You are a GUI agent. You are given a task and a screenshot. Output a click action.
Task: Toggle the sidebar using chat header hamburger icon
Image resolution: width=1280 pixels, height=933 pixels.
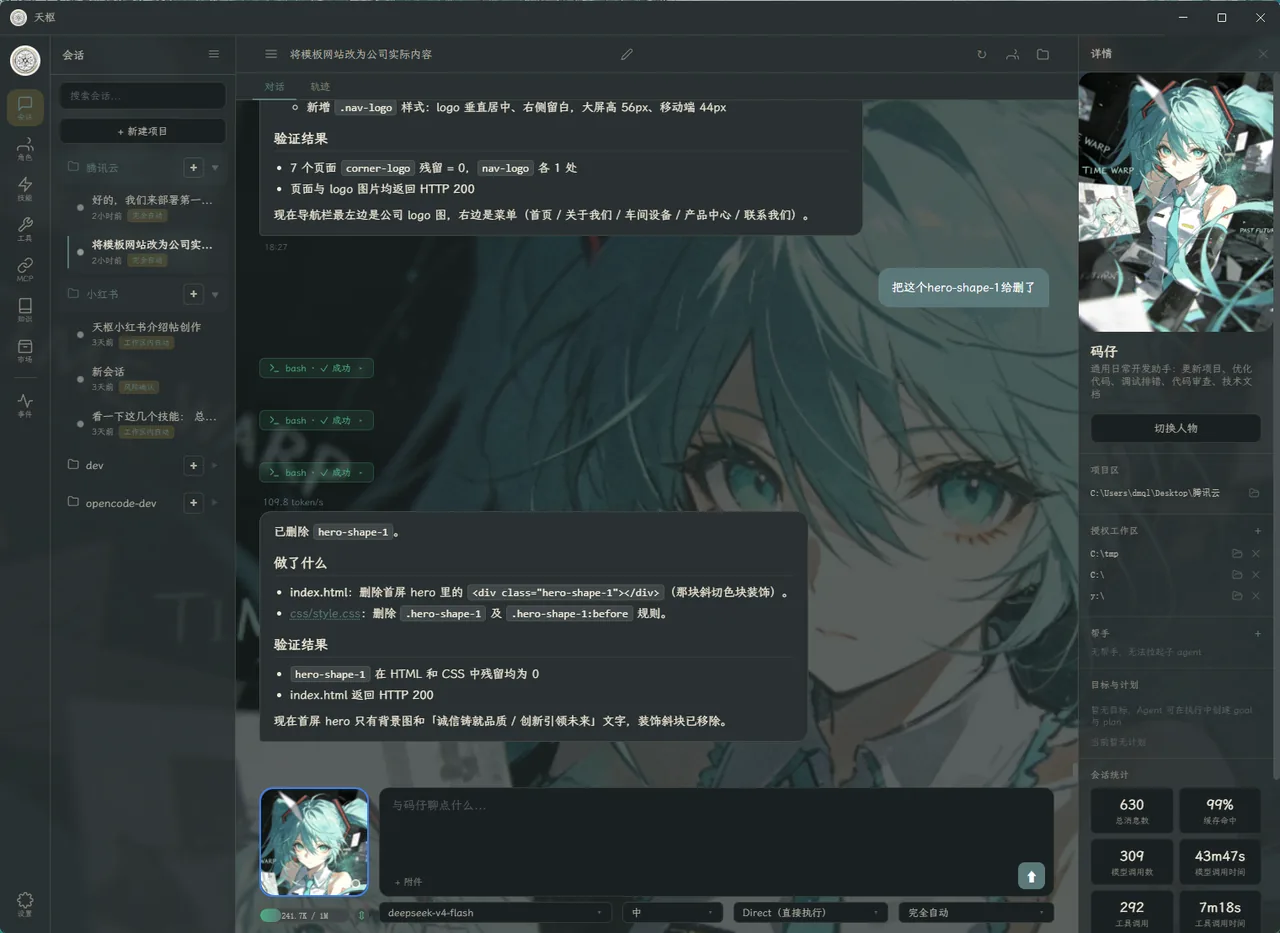tap(271, 54)
